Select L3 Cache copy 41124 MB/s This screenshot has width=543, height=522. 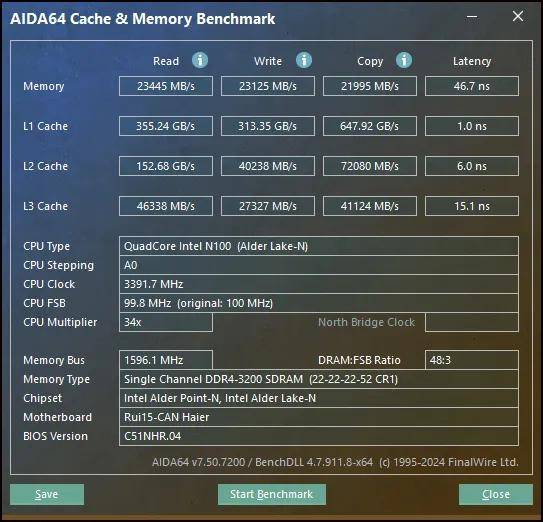370,206
